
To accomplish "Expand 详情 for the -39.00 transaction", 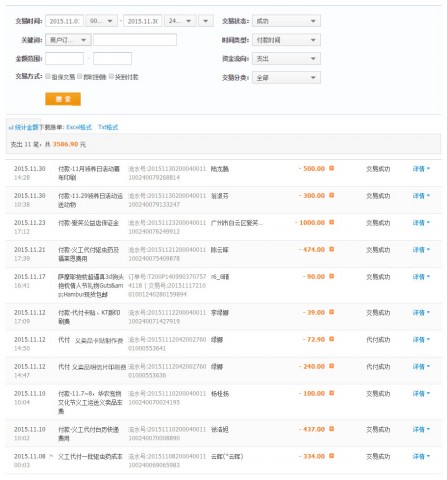I will coord(421,313).
